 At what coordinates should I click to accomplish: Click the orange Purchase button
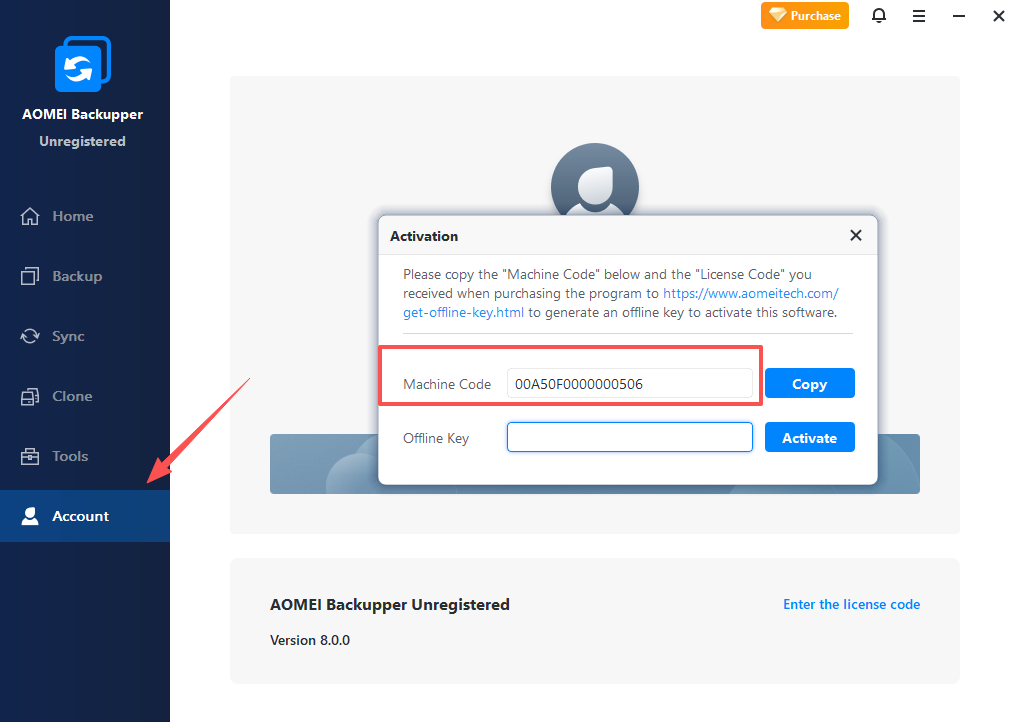click(x=804, y=16)
